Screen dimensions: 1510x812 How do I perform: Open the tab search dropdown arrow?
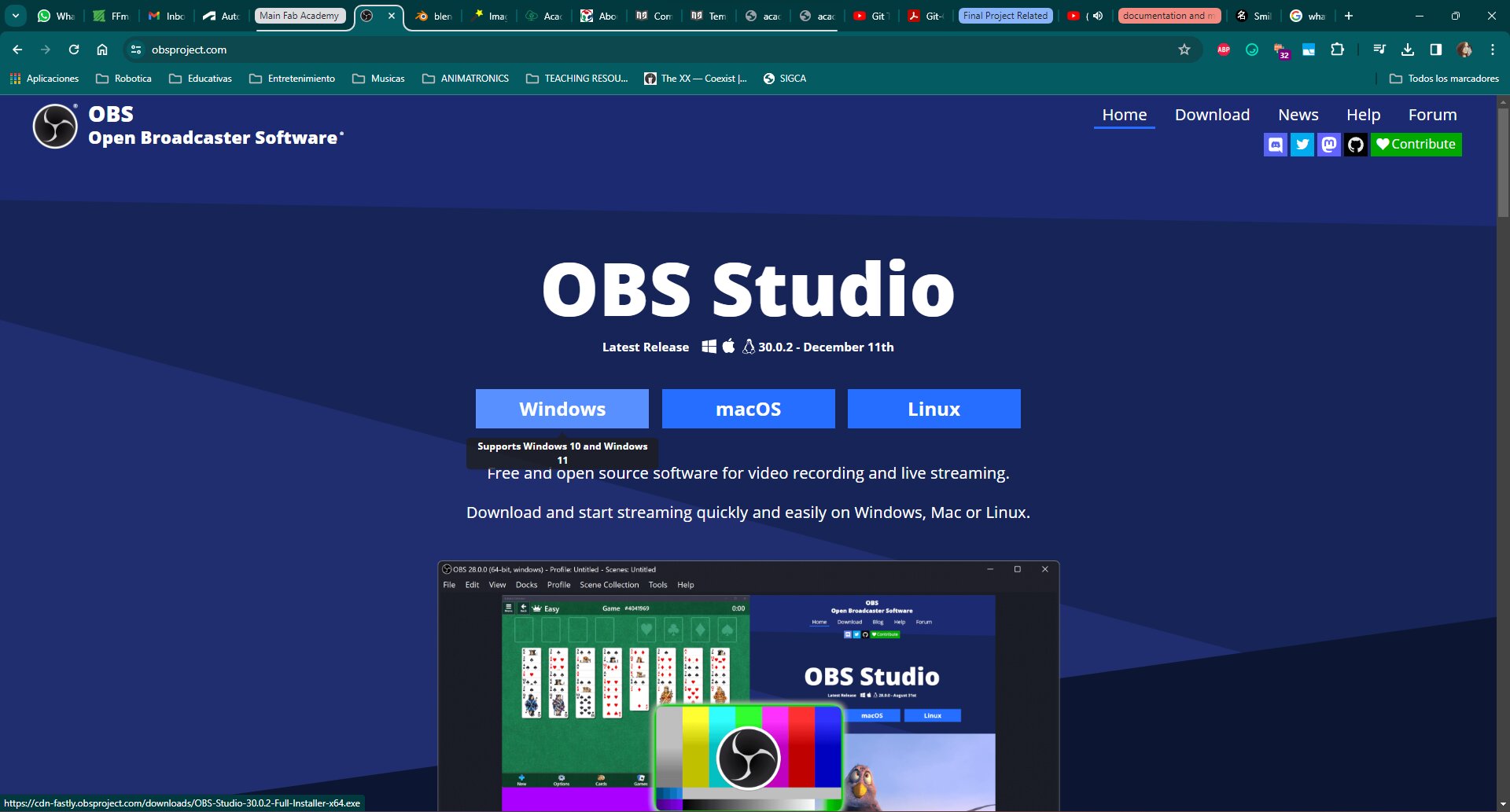pyautogui.click(x=15, y=16)
